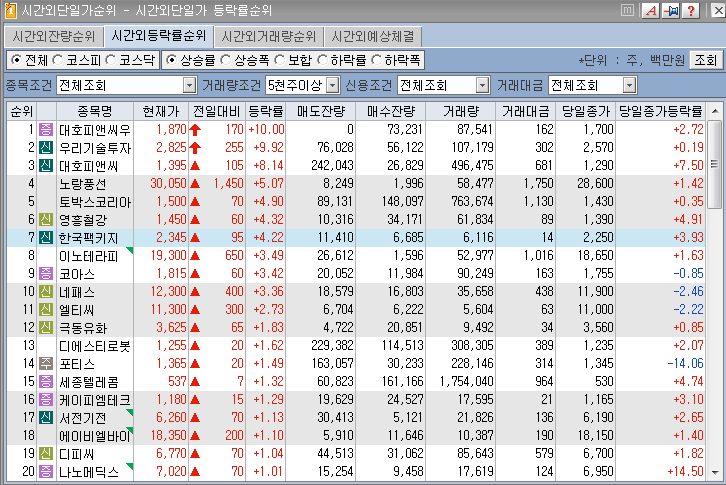Select stock name 디에스티로봇
Image resolution: width=726 pixels, height=485 pixels.
coord(95,346)
